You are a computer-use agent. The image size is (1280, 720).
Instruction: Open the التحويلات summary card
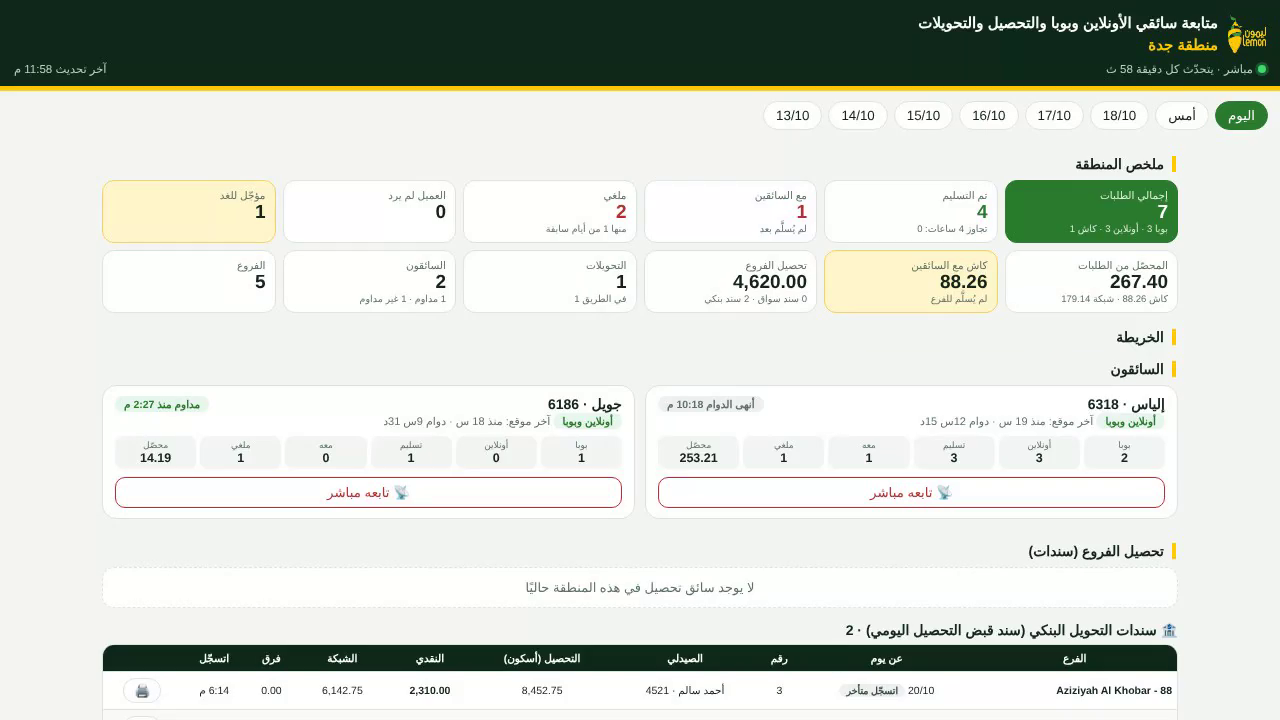click(550, 281)
